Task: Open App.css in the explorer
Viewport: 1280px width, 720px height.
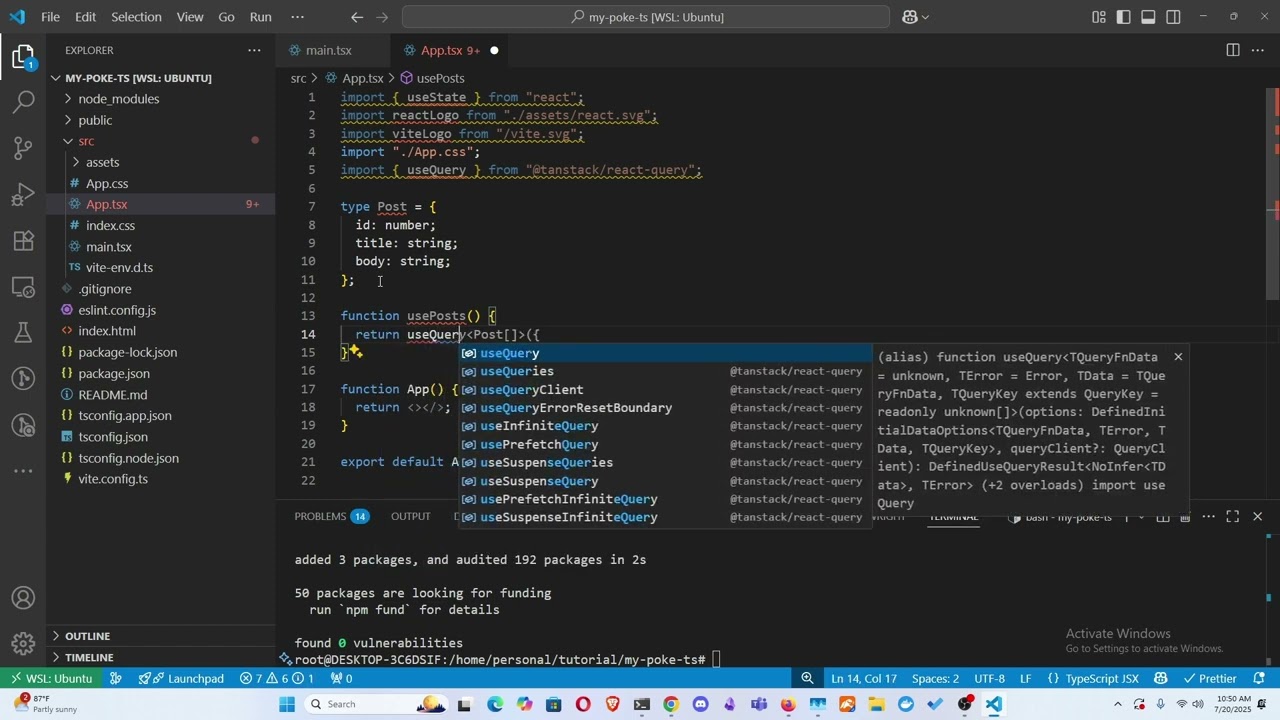Action: click(107, 183)
